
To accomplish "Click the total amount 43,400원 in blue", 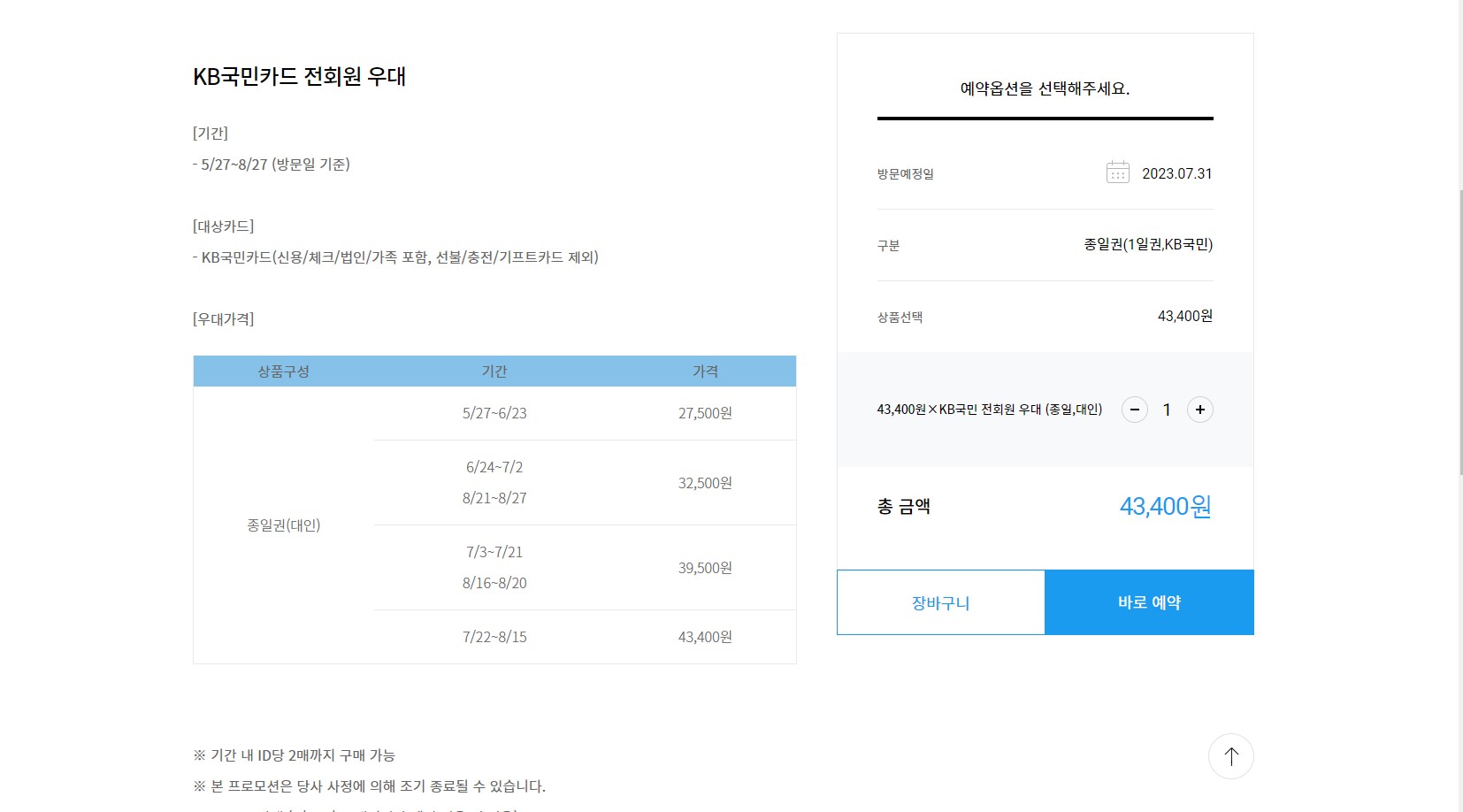I will [1166, 507].
